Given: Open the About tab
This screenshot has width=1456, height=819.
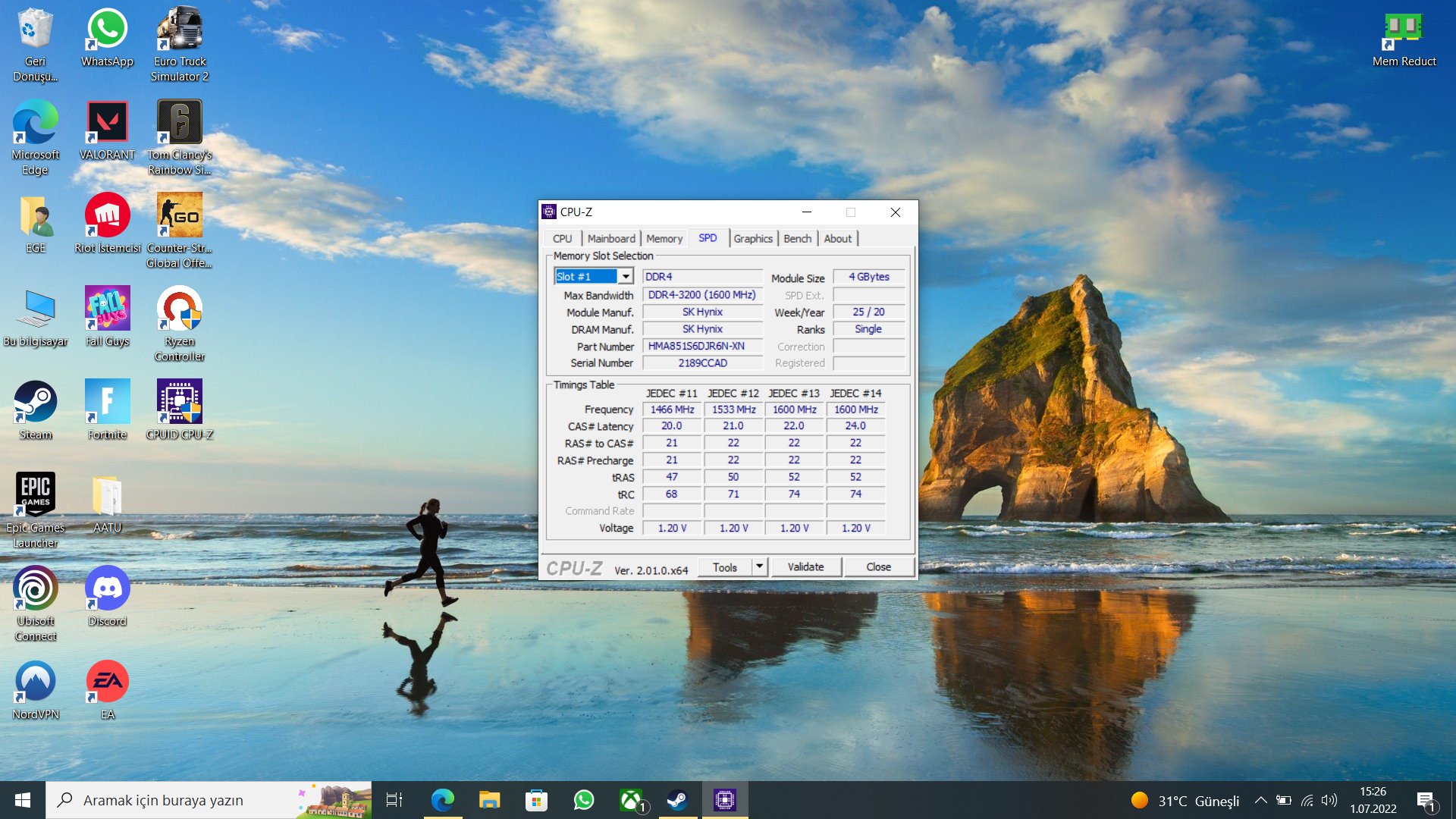Looking at the screenshot, I should click(x=838, y=238).
